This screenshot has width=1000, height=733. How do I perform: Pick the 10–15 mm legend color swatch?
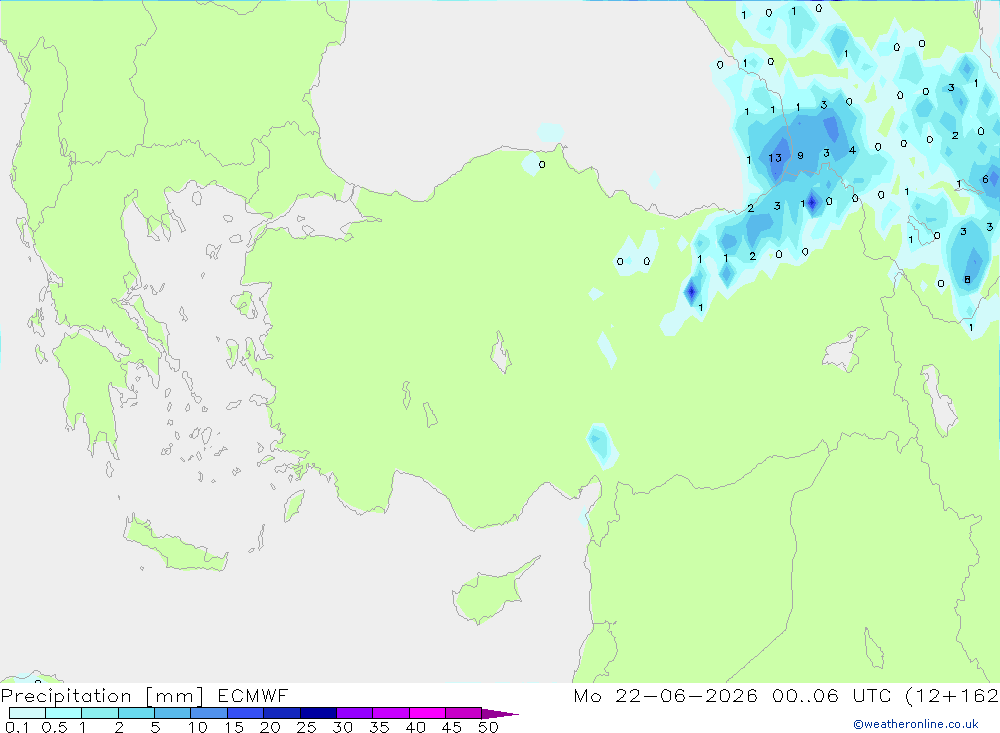pos(209,713)
